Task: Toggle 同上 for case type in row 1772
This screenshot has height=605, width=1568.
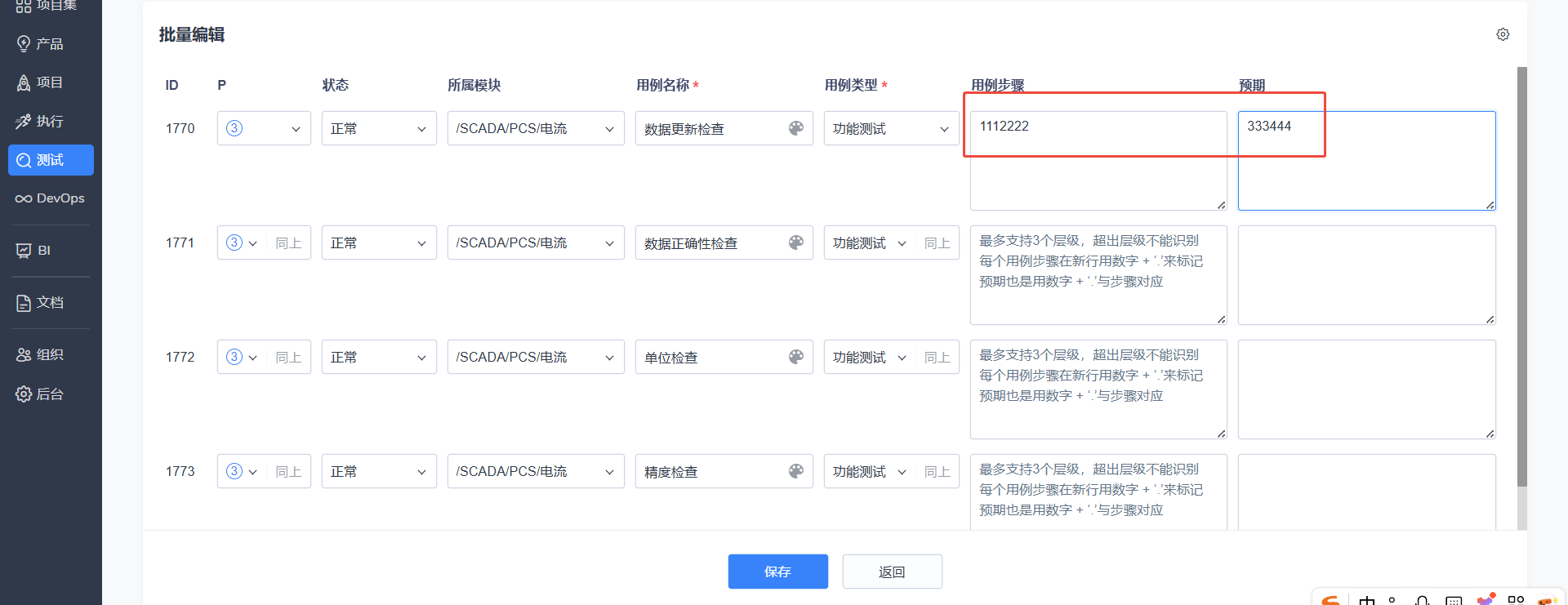Action: pyautogui.click(x=937, y=358)
